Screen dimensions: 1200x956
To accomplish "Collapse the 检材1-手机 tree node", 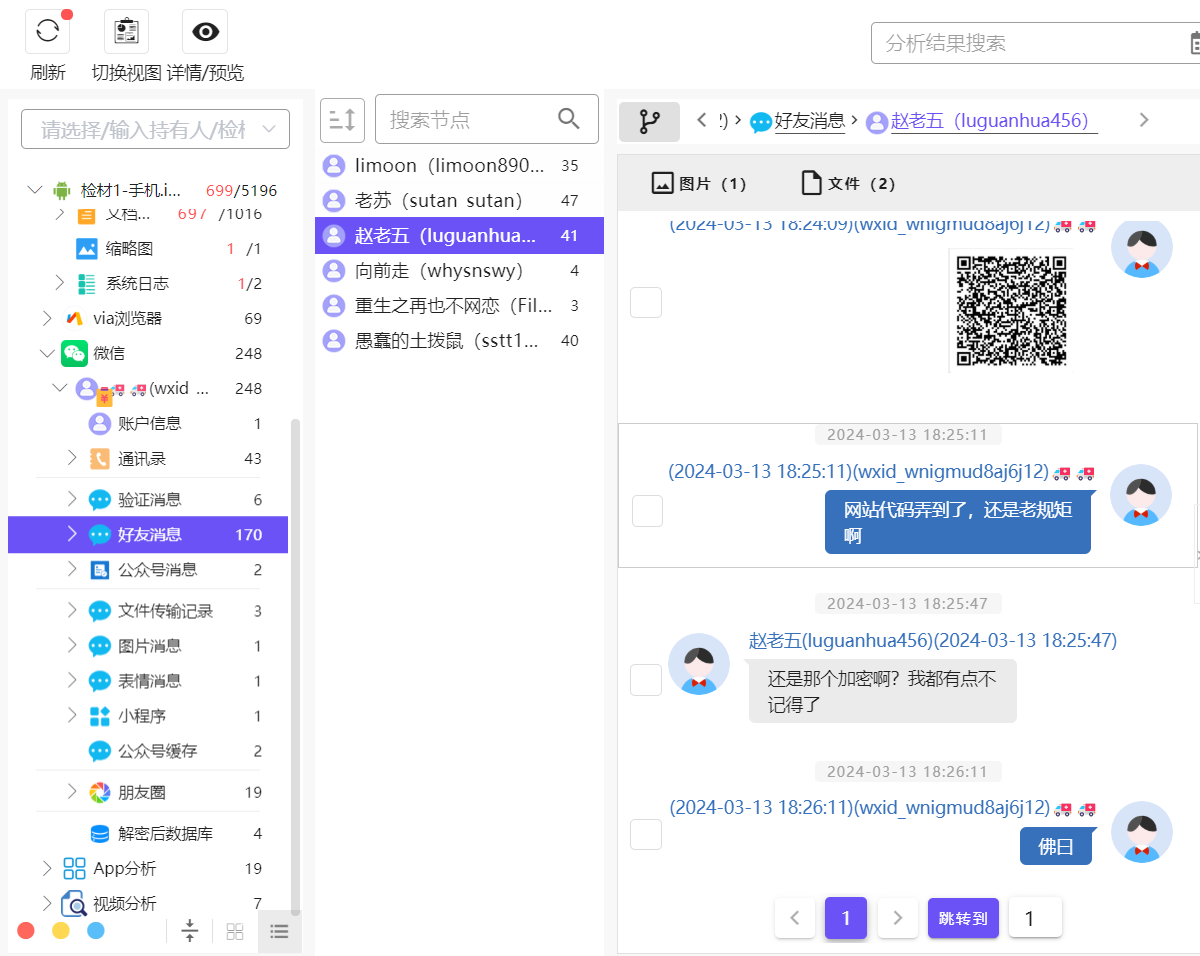I will click(x=35, y=190).
